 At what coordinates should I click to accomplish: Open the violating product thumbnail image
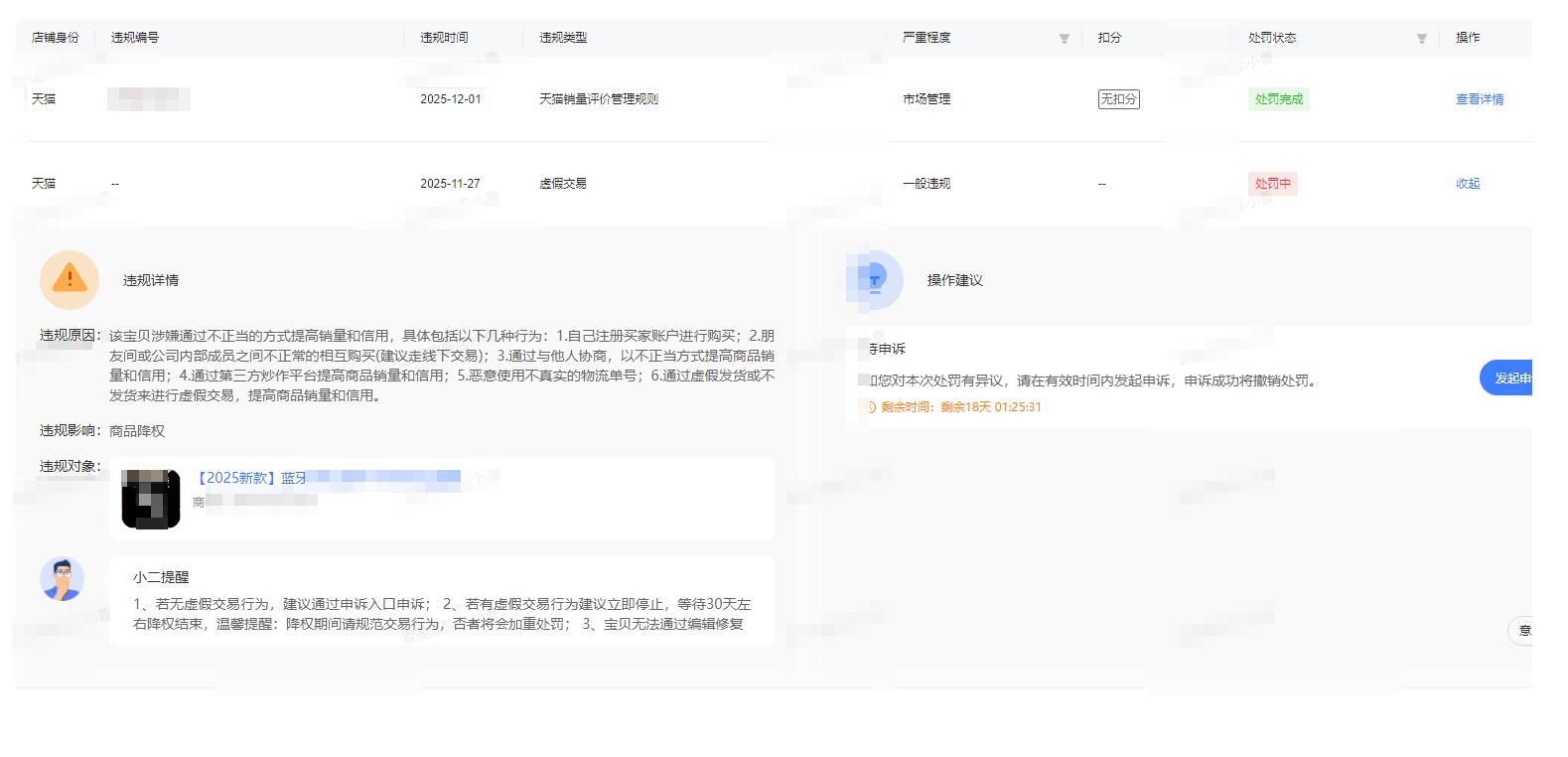[151, 499]
